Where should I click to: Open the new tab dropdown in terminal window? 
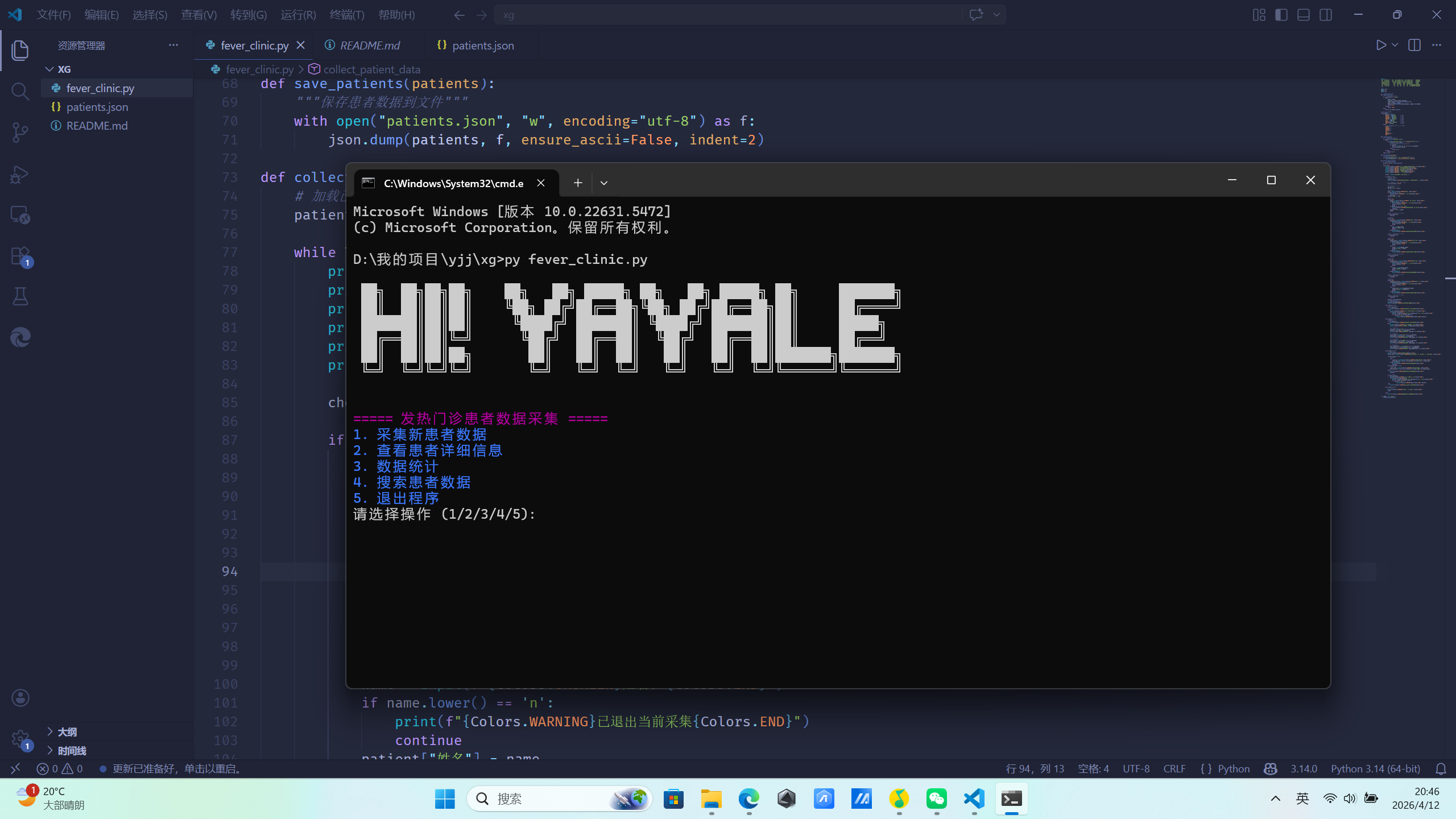604,183
